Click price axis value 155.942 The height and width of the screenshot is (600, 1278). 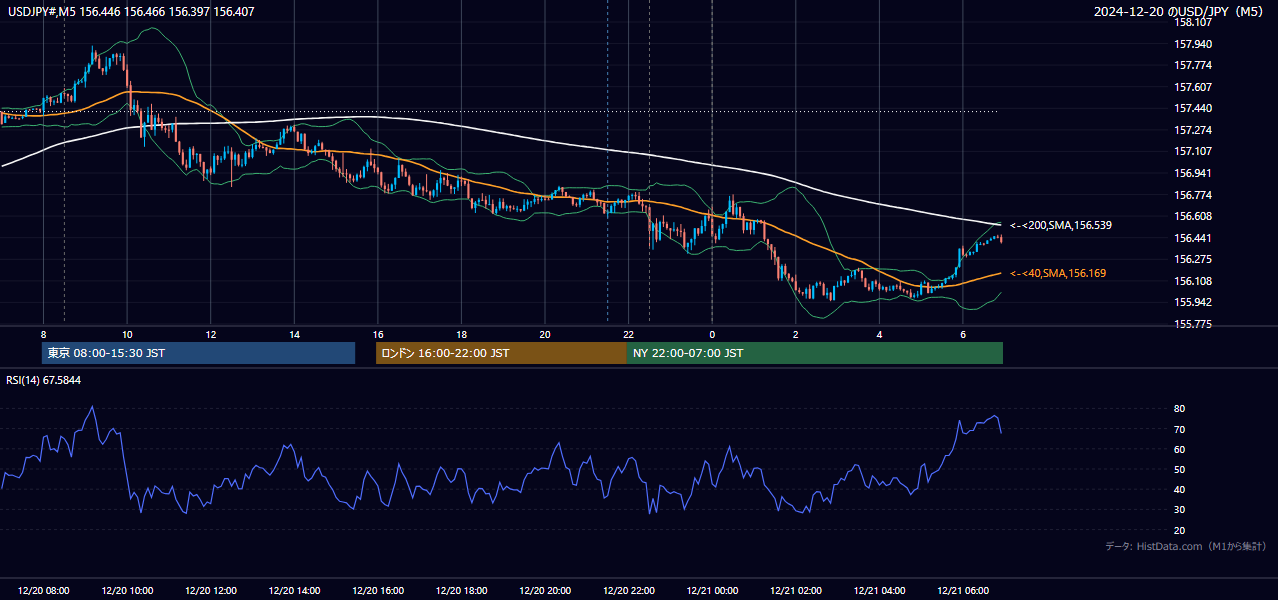[x=1193, y=302]
